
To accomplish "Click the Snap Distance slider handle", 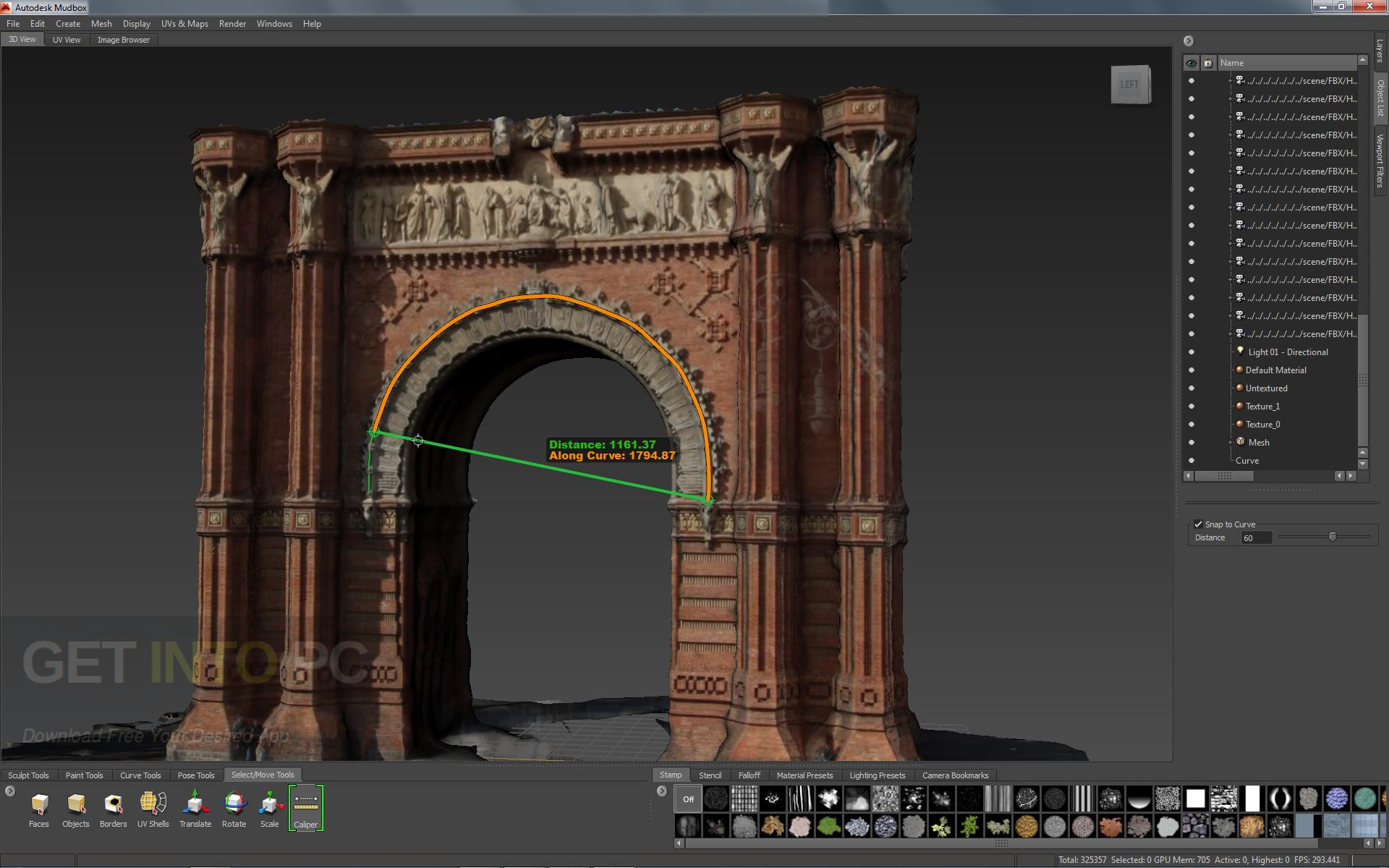I will pyautogui.click(x=1333, y=537).
